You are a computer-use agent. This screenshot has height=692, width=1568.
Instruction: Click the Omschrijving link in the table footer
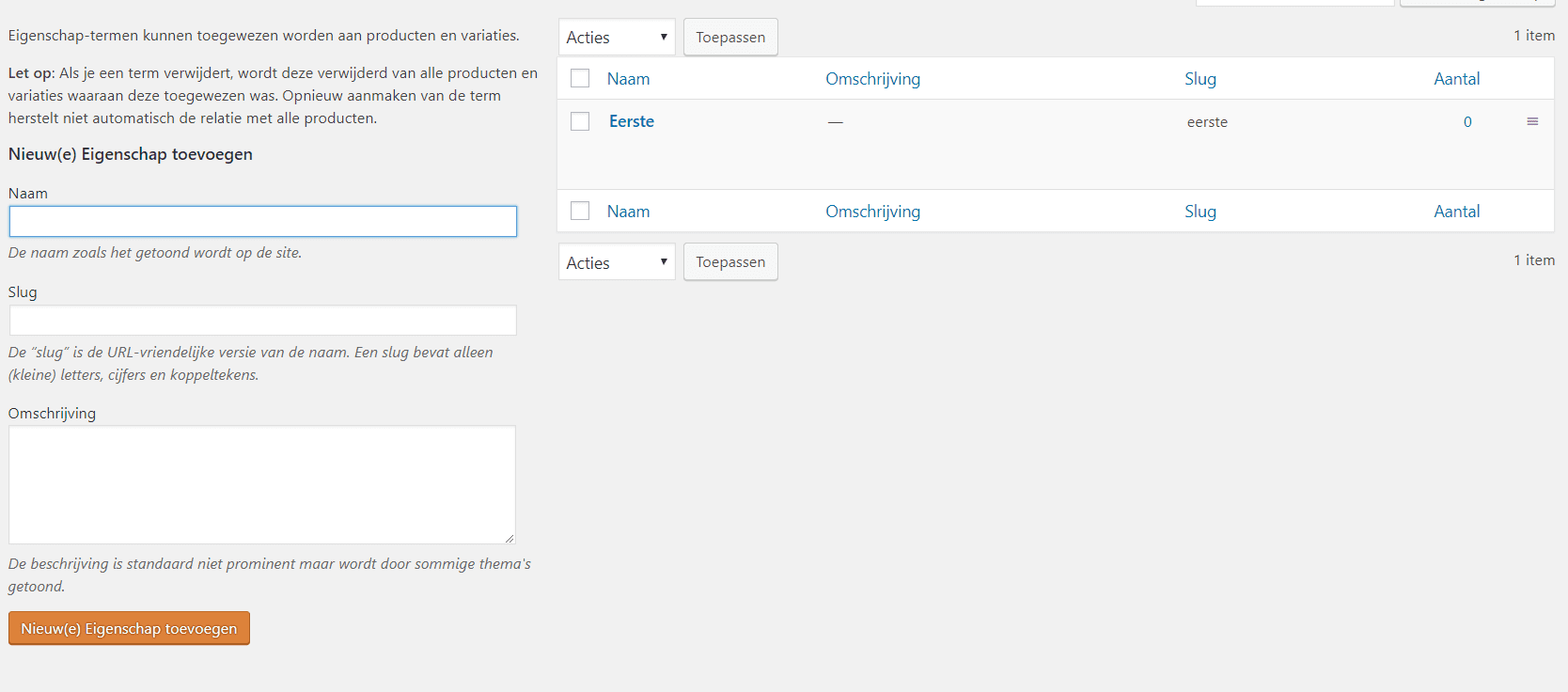coord(872,212)
